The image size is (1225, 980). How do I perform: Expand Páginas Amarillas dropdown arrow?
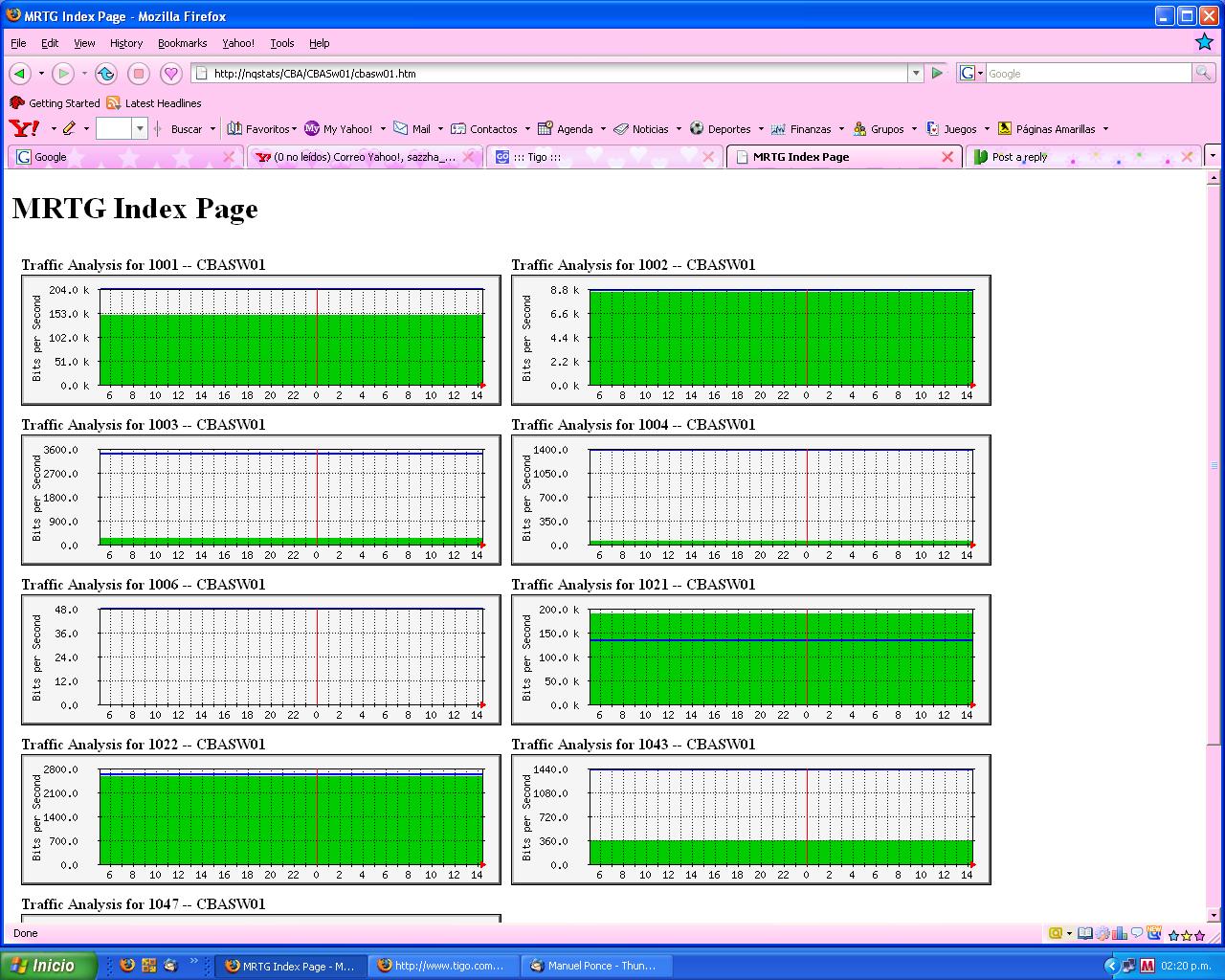point(1105,129)
